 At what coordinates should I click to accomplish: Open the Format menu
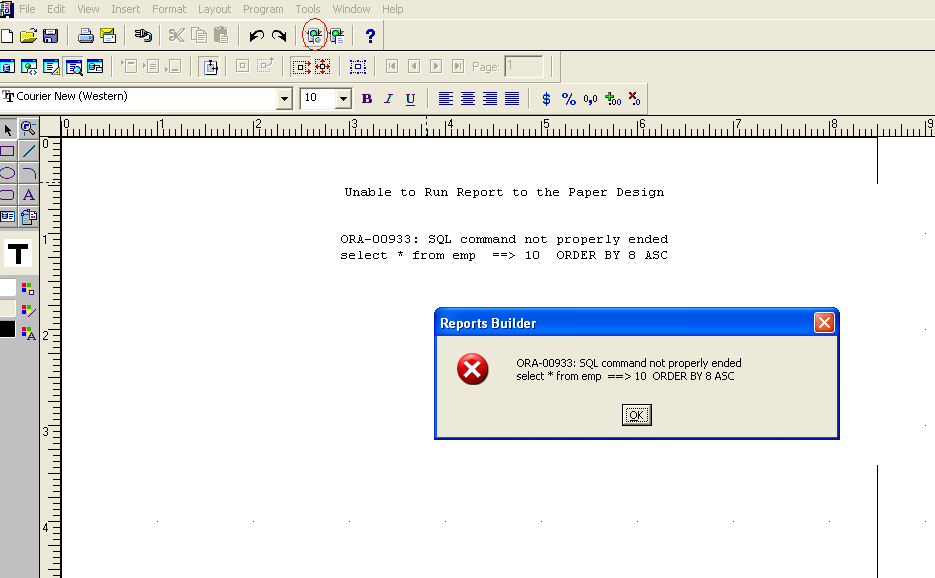point(169,9)
